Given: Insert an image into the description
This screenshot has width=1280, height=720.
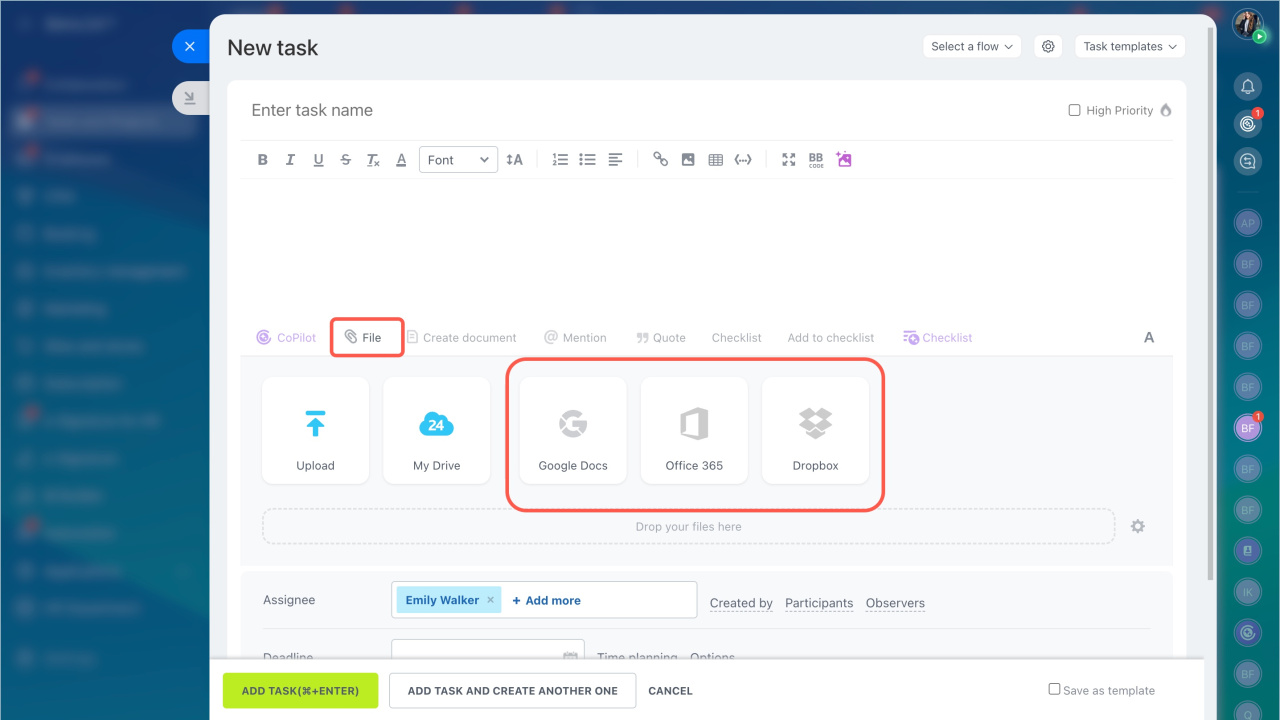Looking at the screenshot, I should click(688, 160).
